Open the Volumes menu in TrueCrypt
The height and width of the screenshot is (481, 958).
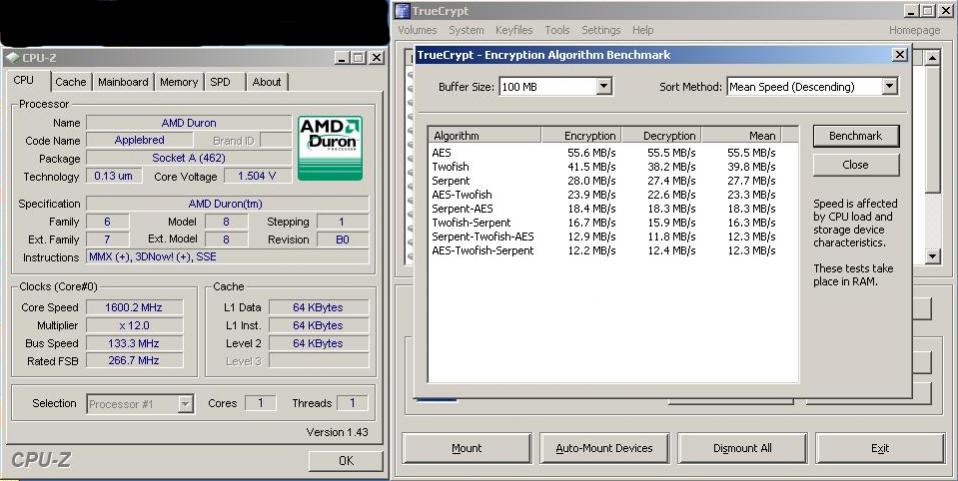tap(417, 30)
